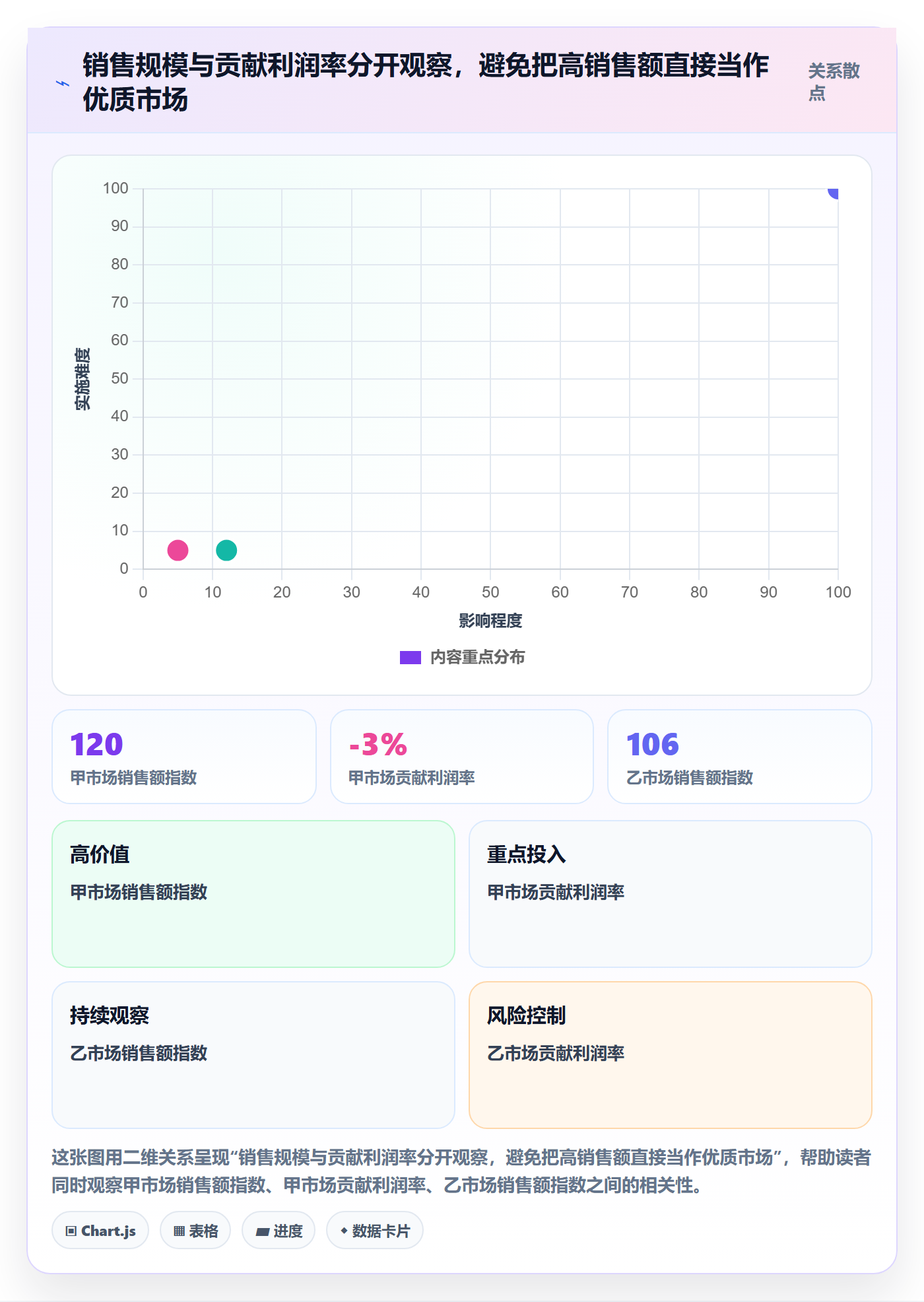Click 乙市场贡献利润率 in the 风险控制 card
This screenshot has height=1302, width=924.
pos(556,1053)
